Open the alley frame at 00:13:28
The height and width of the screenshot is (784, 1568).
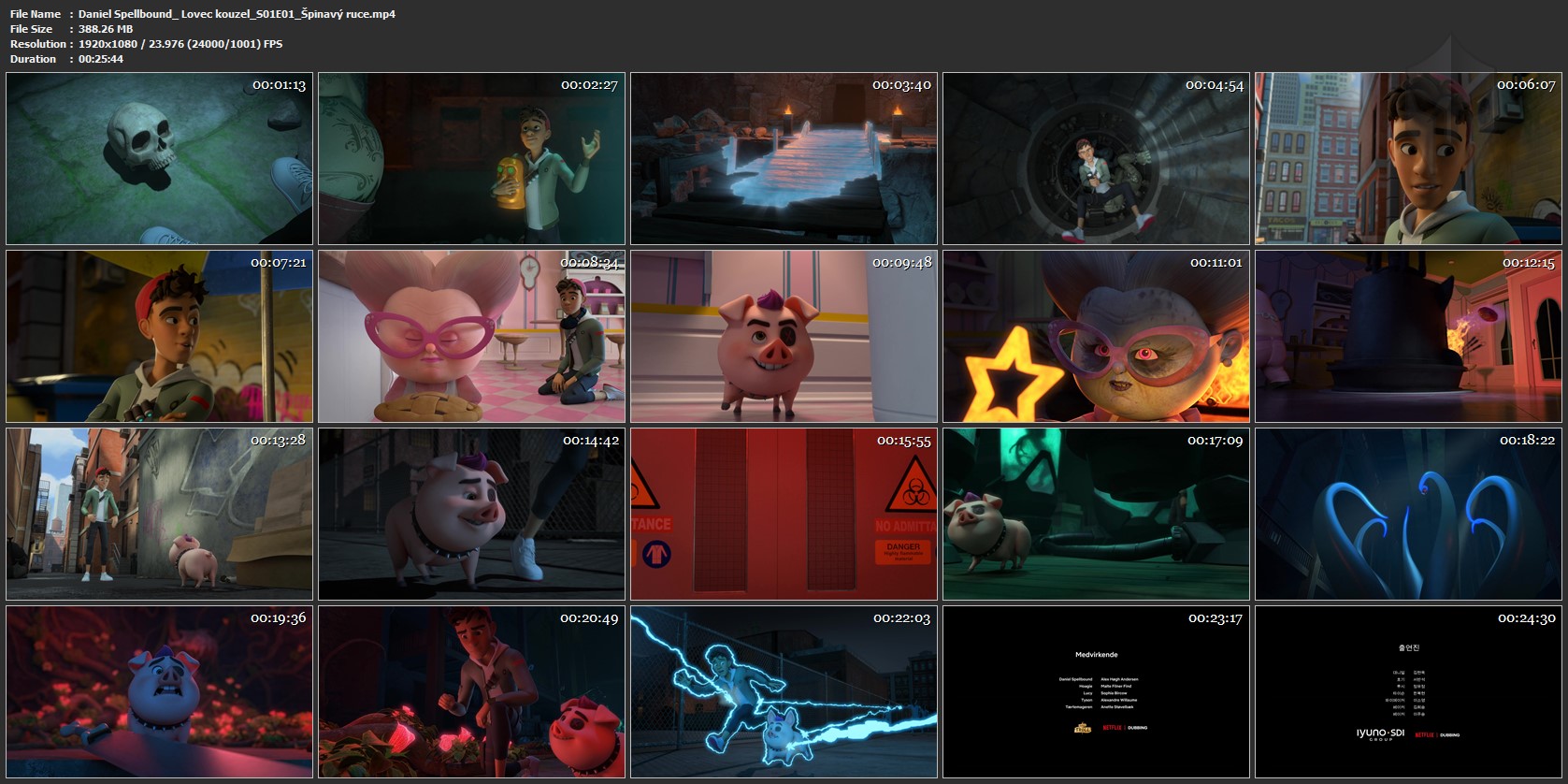click(159, 515)
